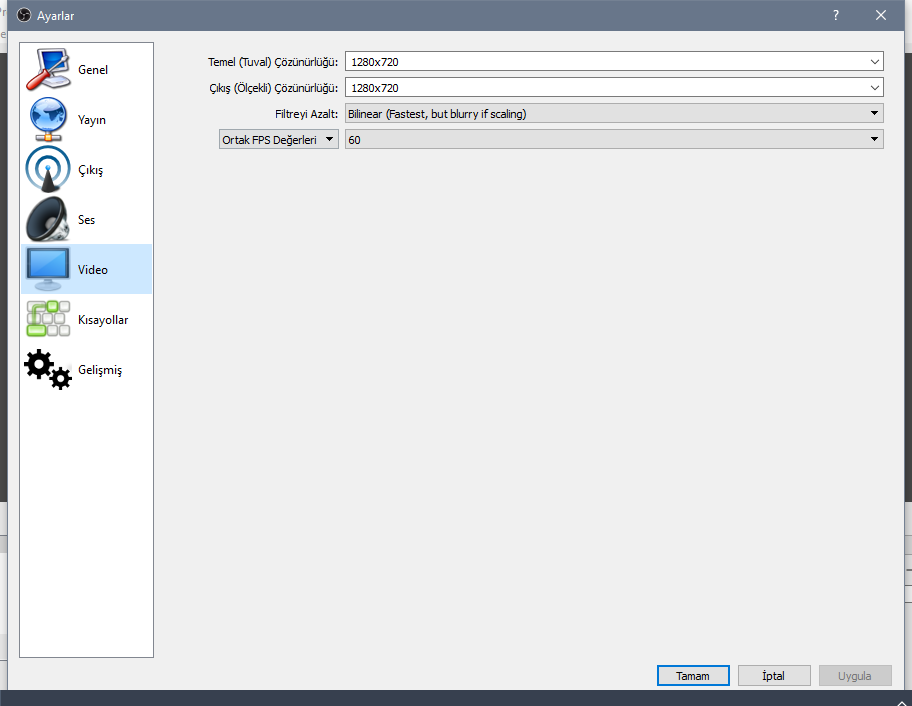This screenshot has height=706, width=912.
Task: Select the Video monitor icon
Action: pos(48,269)
